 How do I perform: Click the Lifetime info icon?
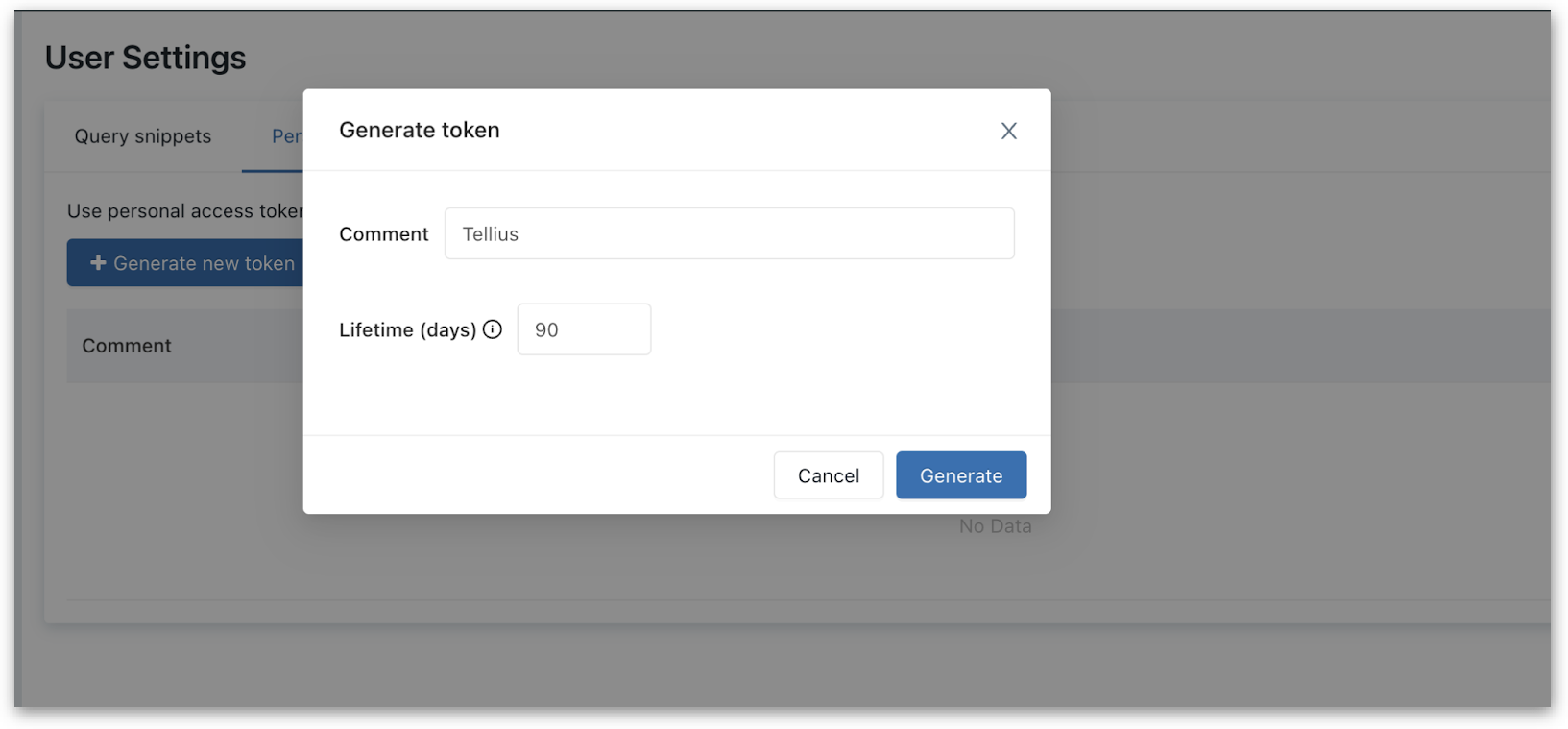(493, 329)
